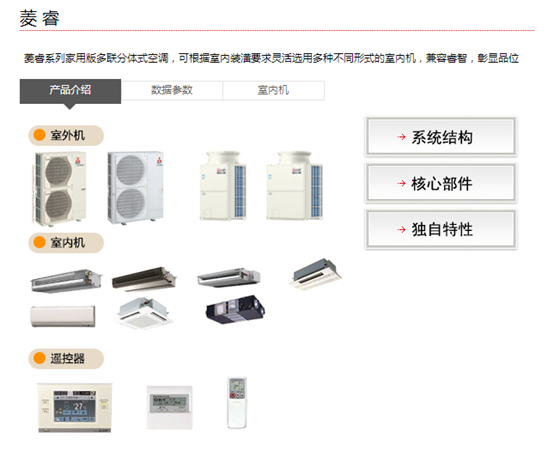Select the 产品介绍 tab
The image size is (554, 449).
click(70, 91)
